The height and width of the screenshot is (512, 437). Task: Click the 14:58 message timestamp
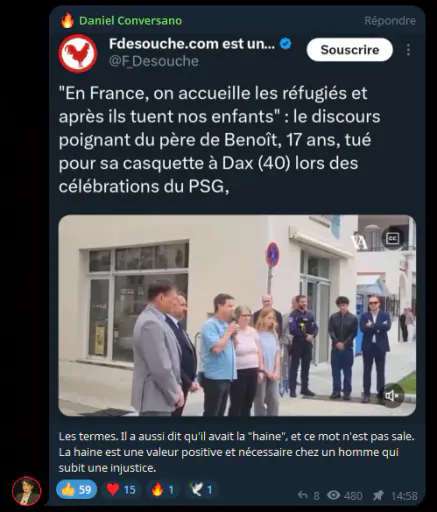coord(404,496)
